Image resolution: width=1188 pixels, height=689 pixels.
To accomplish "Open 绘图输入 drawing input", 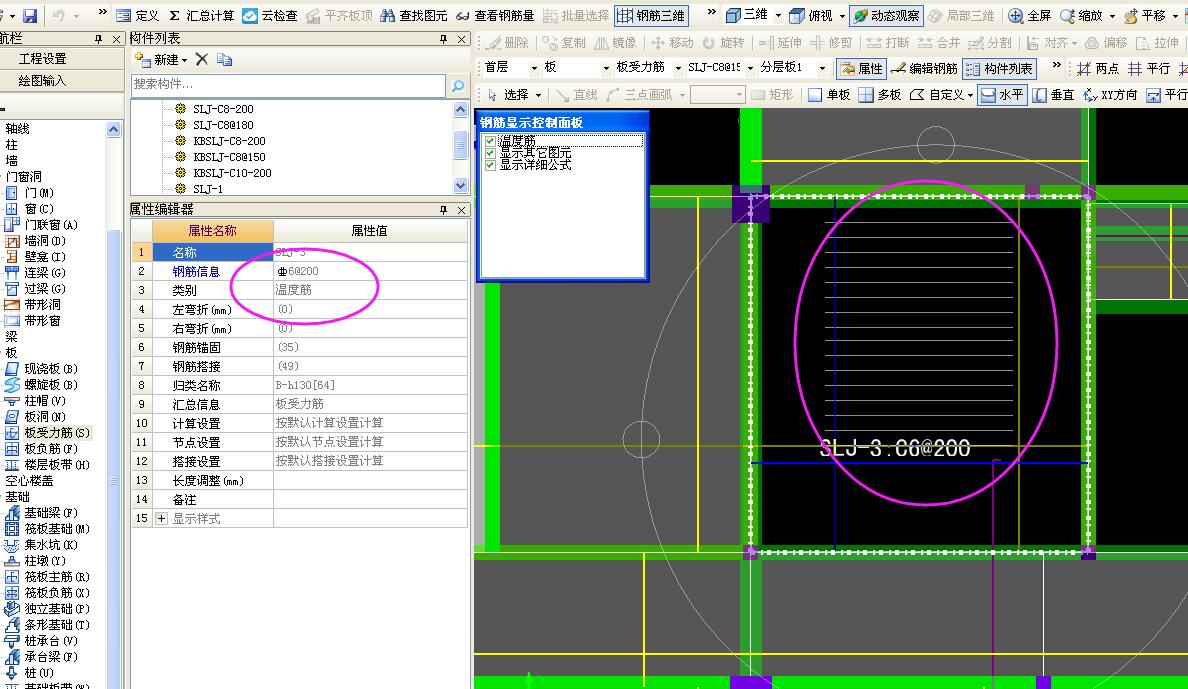I will click(43, 80).
